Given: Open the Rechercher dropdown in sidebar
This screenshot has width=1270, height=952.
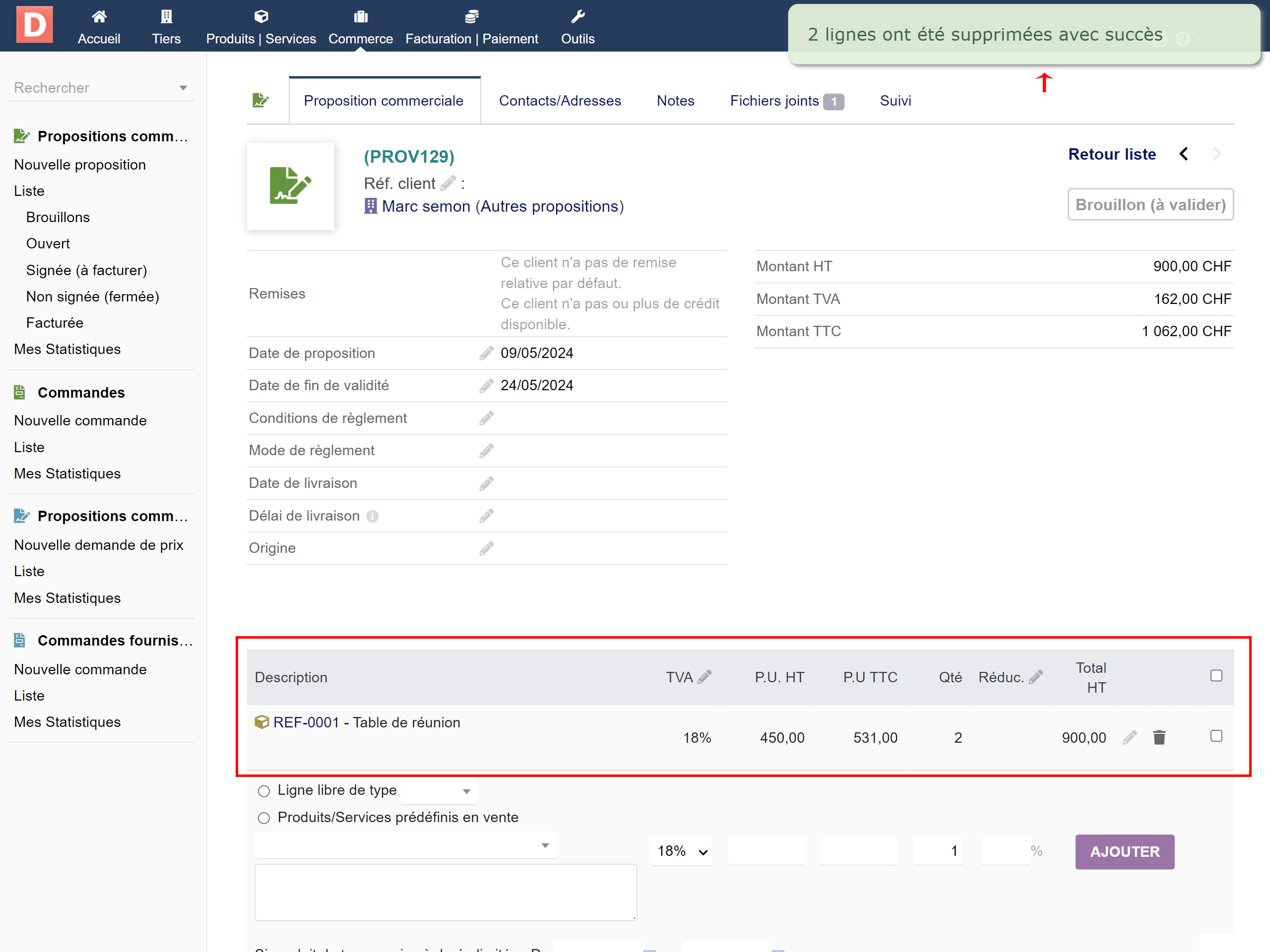Looking at the screenshot, I should coord(101,88).
